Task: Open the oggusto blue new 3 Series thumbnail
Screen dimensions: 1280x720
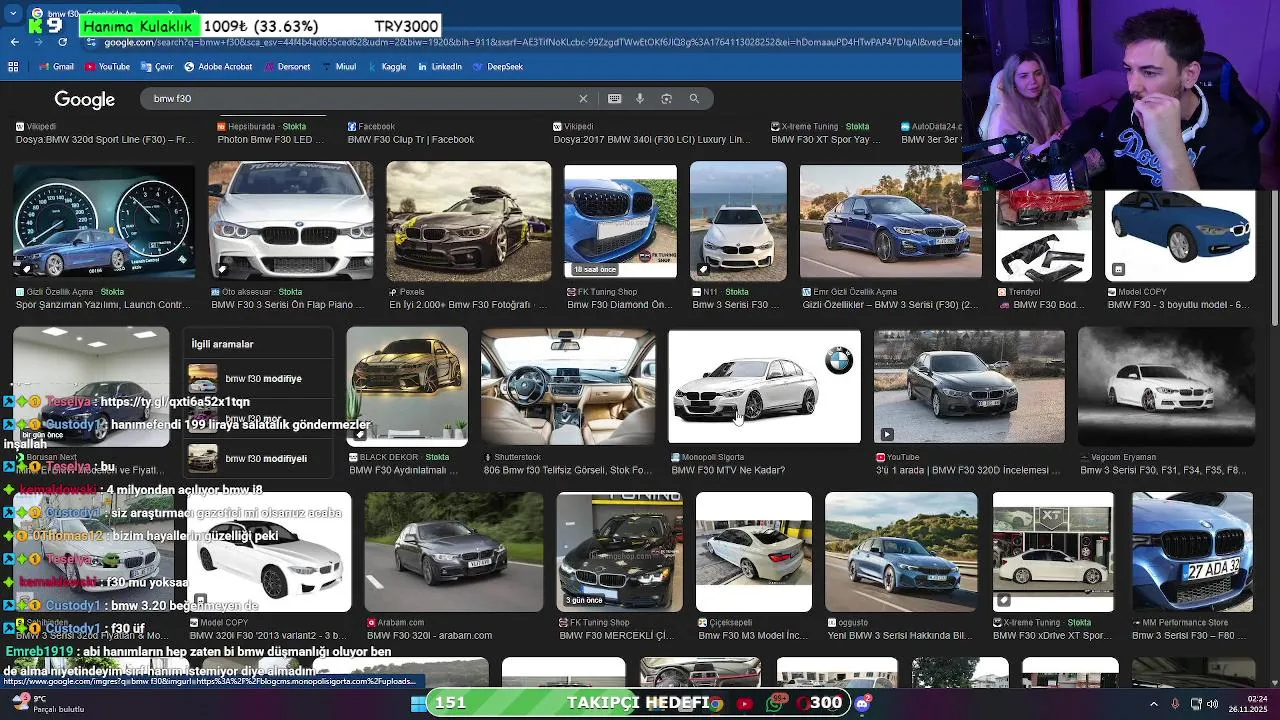Action: point(901,551)
